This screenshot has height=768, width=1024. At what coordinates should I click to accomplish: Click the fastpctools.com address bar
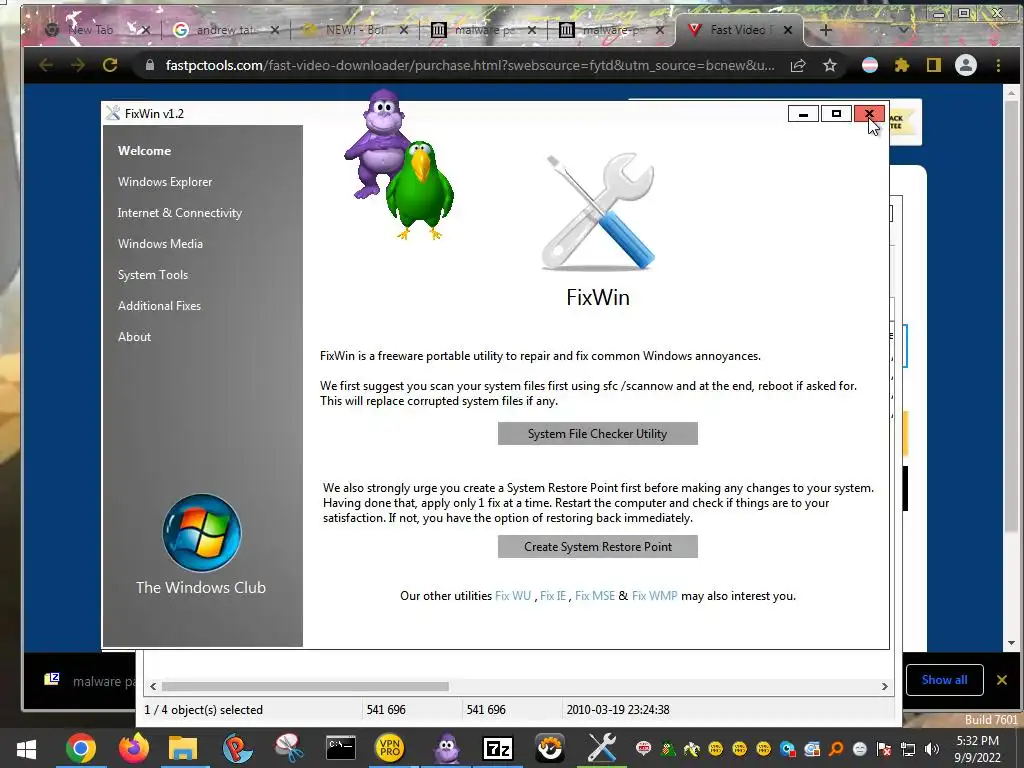coord(469,65)
